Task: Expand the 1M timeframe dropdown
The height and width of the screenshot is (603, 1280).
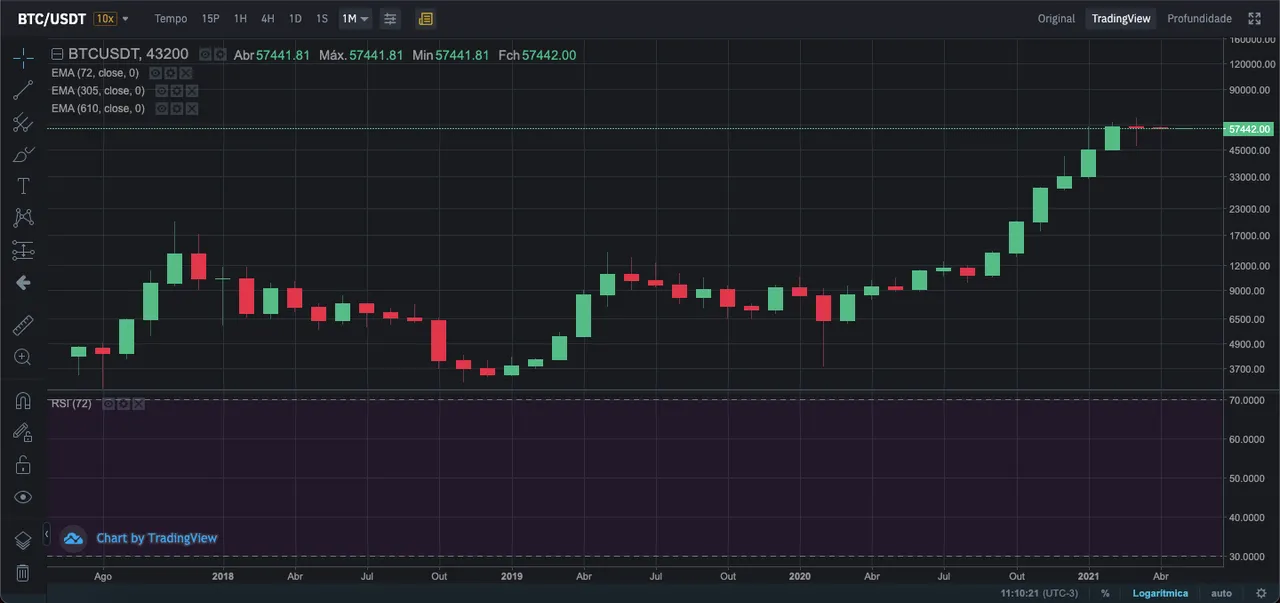Action: click(363, 19)
